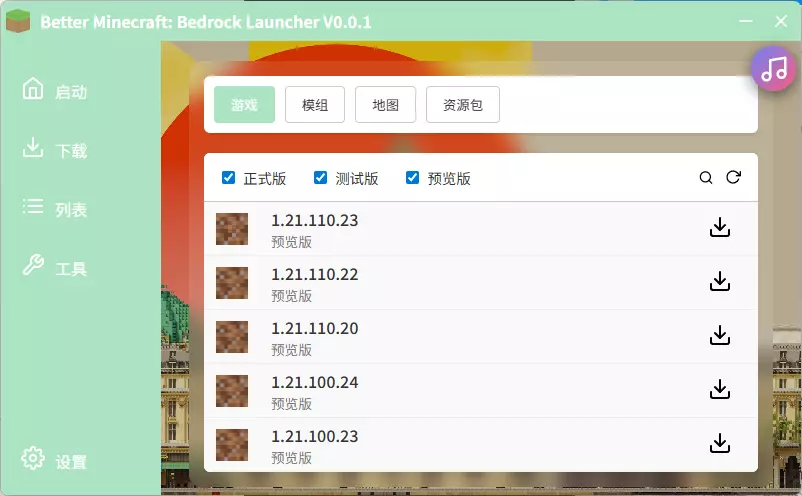This screenshot has width=802, height=496.
Task: Select version text 1.21.110.20
Action: click(315, 328)
